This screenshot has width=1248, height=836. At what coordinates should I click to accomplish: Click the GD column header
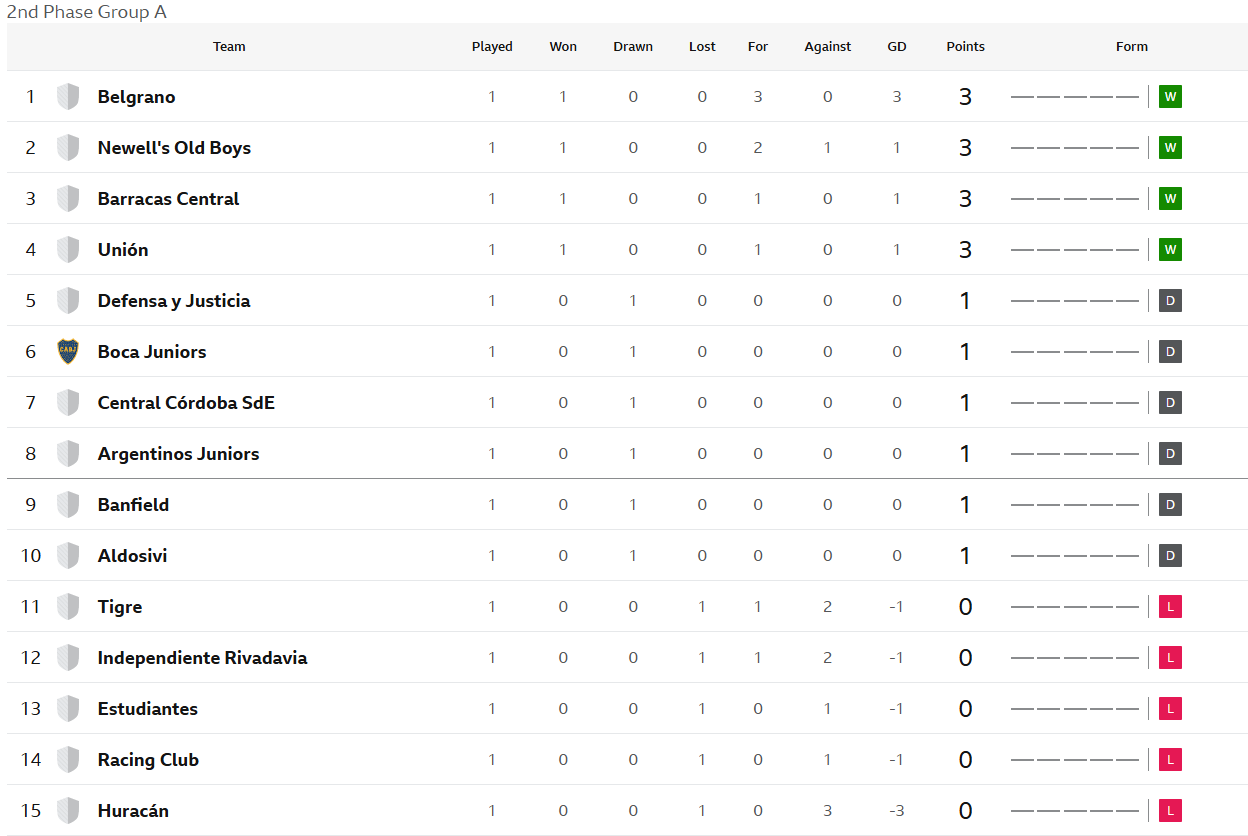point(897,46)
